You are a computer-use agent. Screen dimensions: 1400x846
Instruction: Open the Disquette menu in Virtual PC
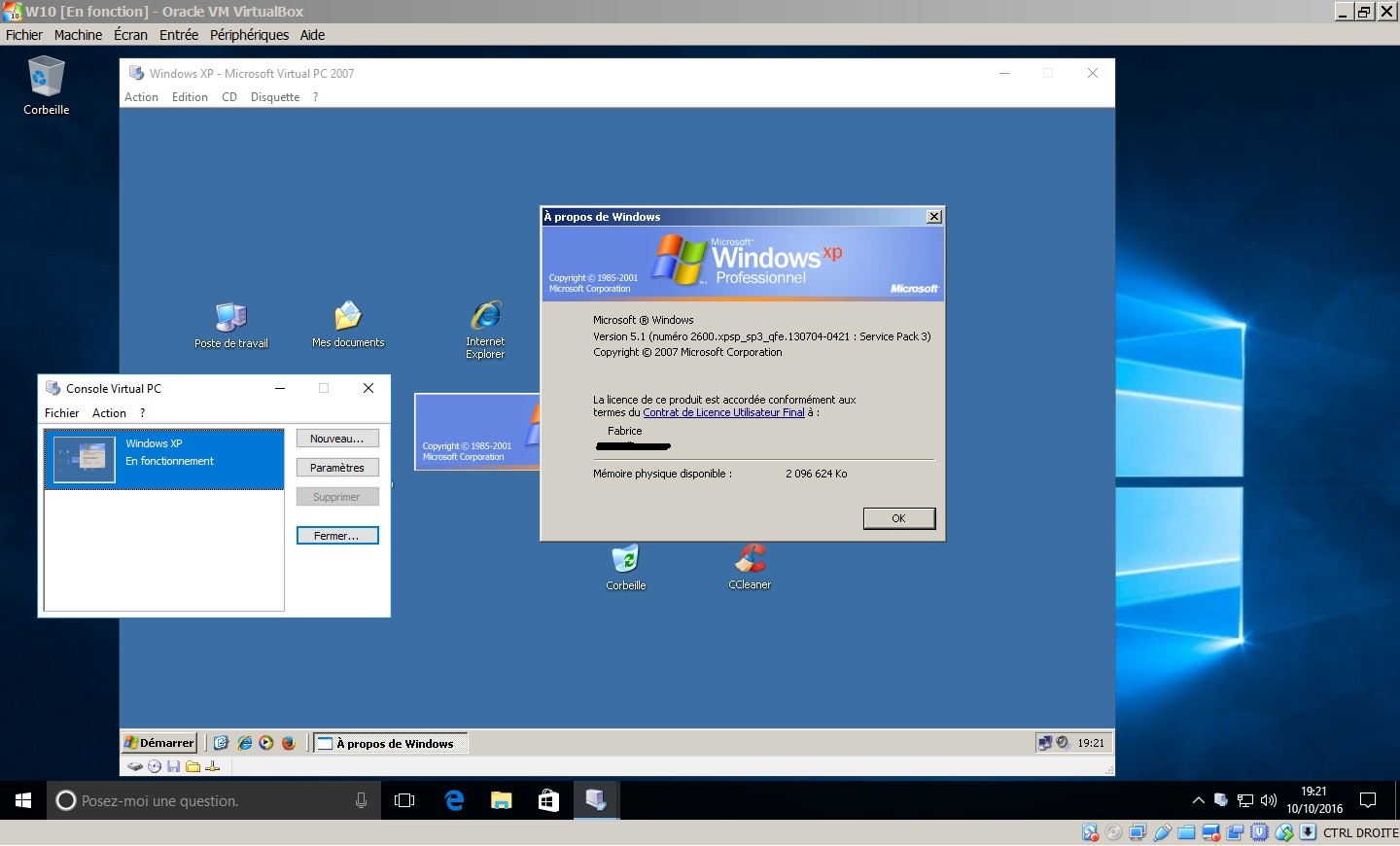[275, 97]
